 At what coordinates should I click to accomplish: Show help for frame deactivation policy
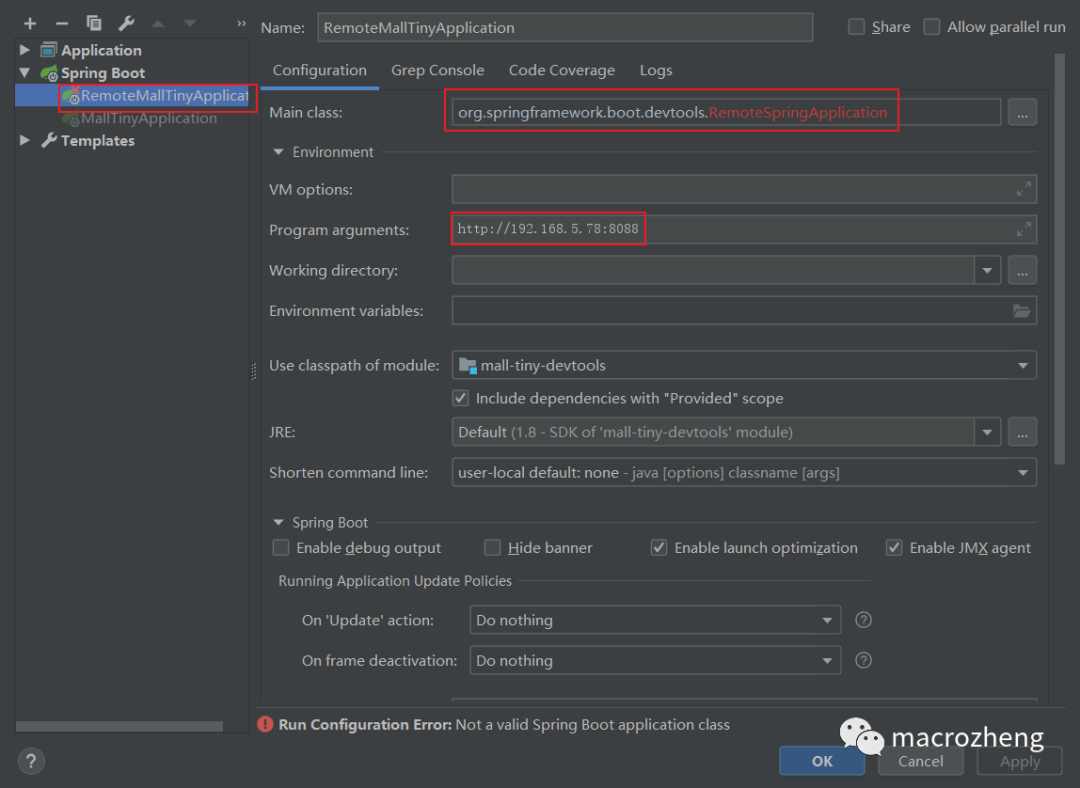(x=863, y=661)
